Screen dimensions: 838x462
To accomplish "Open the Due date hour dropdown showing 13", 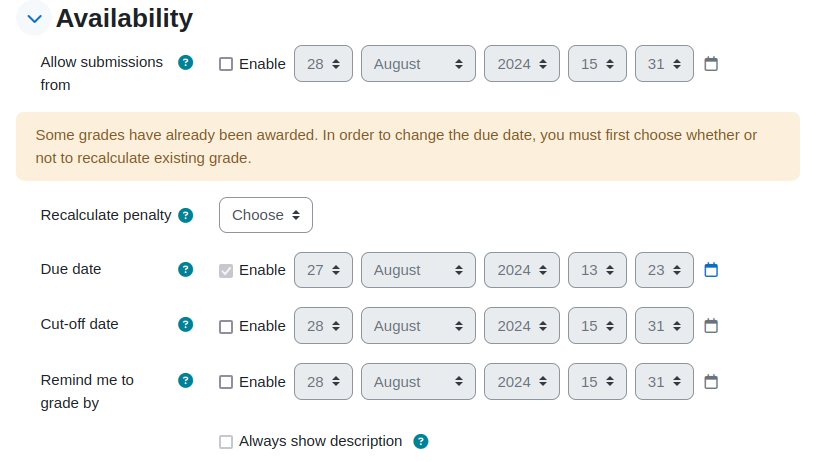I will tap(597, 270).
